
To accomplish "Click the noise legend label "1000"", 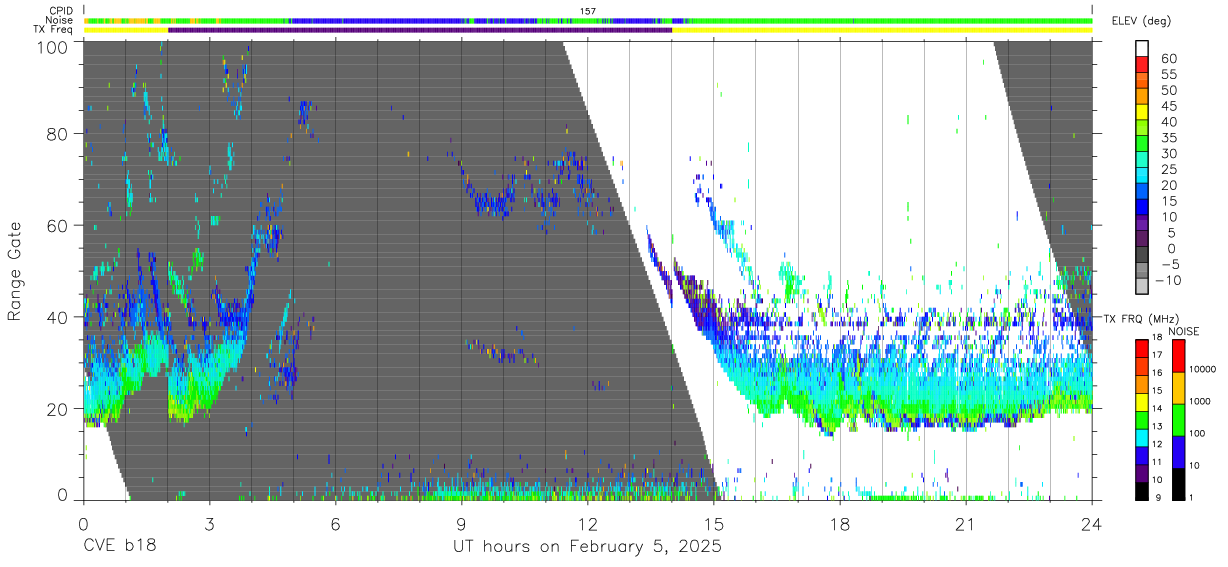I will click(x=1201, y=401).
